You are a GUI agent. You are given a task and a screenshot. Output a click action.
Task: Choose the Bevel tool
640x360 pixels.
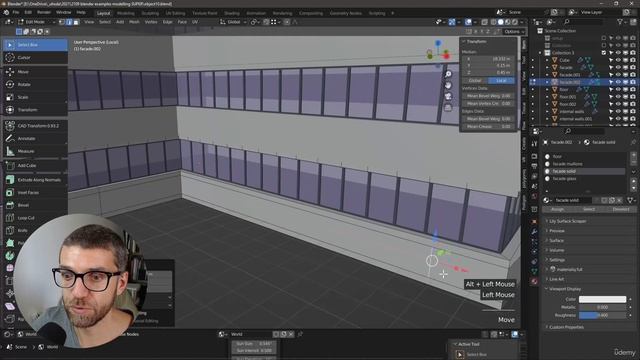(35, 205)
